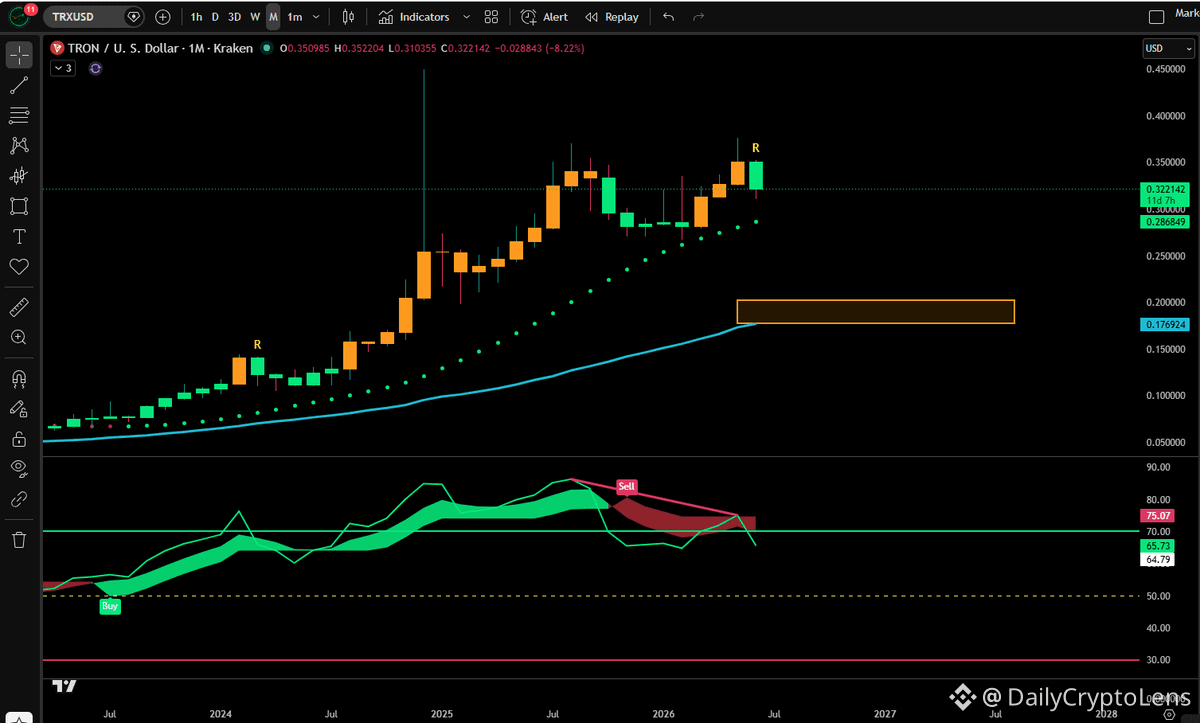Click the 2024 label on time axis
1200x723 pixels.
(x=221, y=714)
